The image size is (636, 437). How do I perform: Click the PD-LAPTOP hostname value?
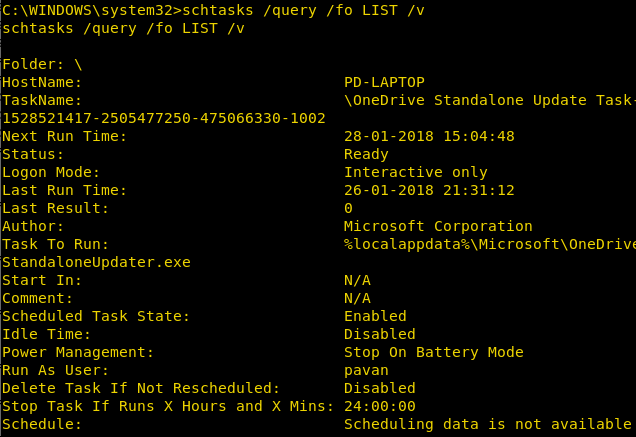tap(384, 82)
